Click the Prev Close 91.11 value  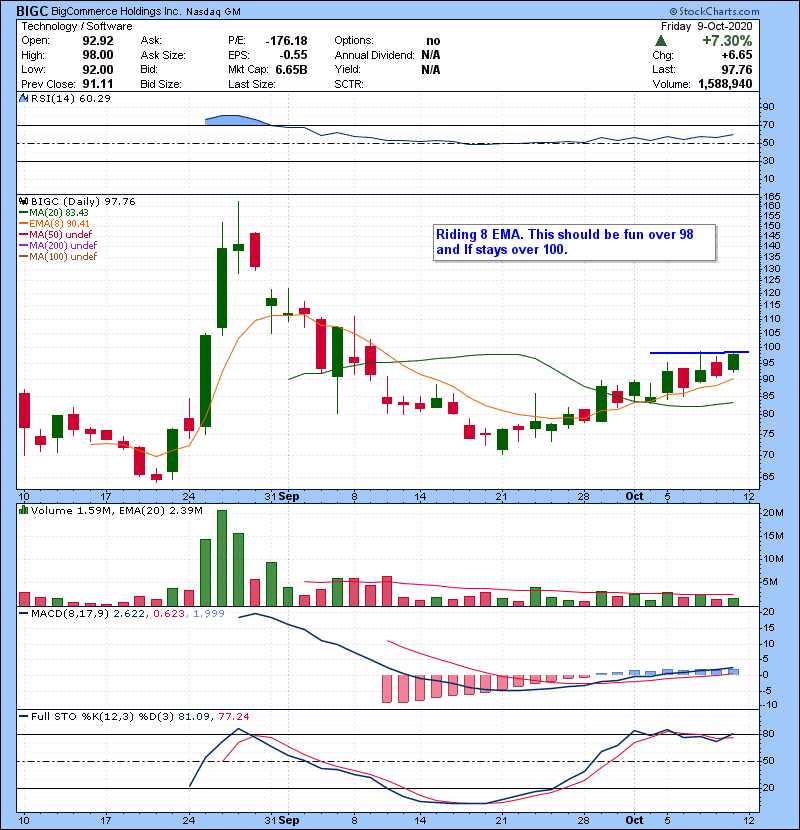98,84
